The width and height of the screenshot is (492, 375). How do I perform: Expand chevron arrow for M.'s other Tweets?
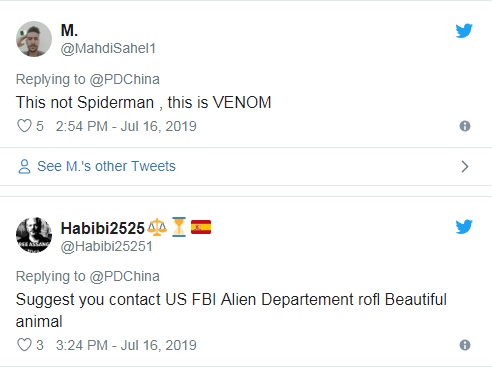coord(465,166)
